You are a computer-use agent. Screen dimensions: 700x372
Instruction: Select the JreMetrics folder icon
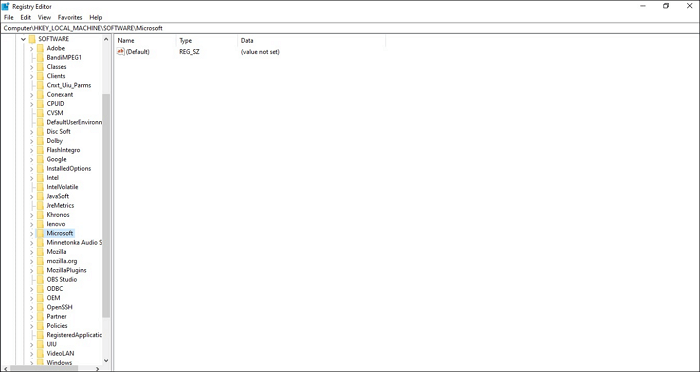coord(40,205)
